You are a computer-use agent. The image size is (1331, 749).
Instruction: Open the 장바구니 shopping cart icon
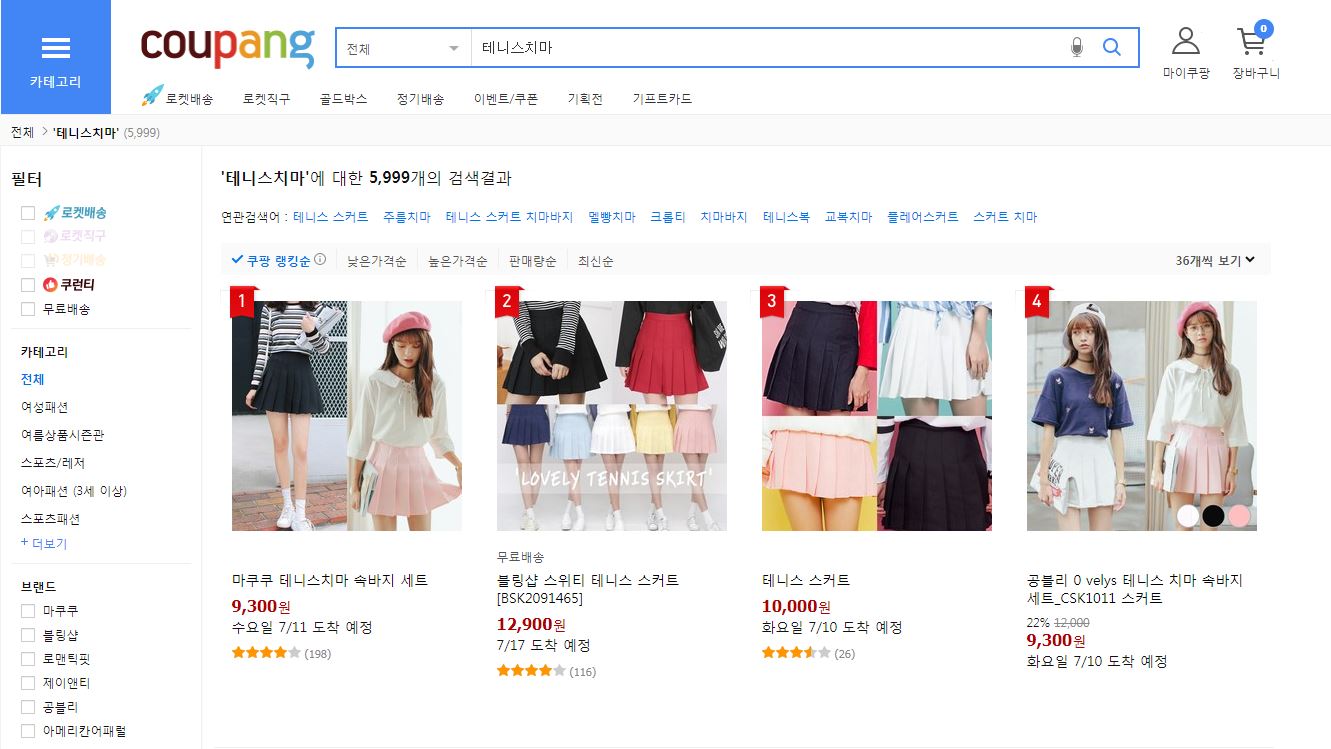(1253, 41)
